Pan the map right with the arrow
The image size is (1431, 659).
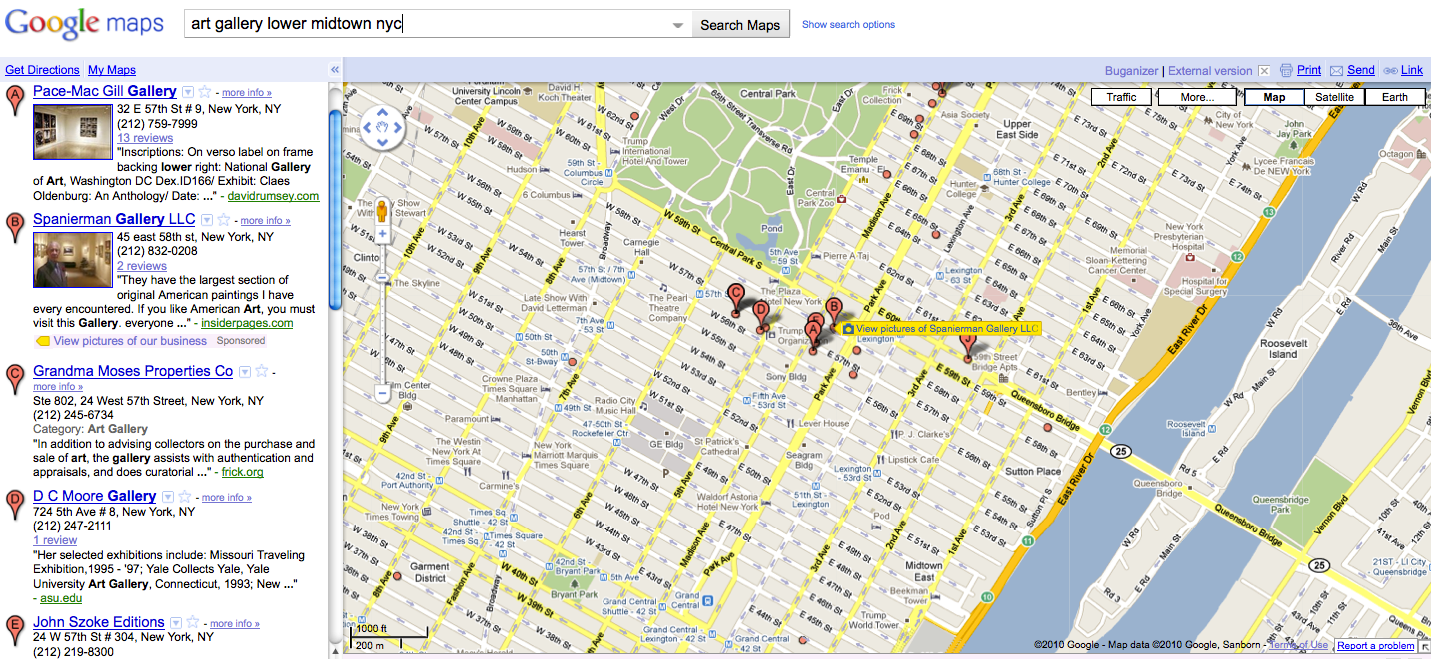tap(398, 127)
